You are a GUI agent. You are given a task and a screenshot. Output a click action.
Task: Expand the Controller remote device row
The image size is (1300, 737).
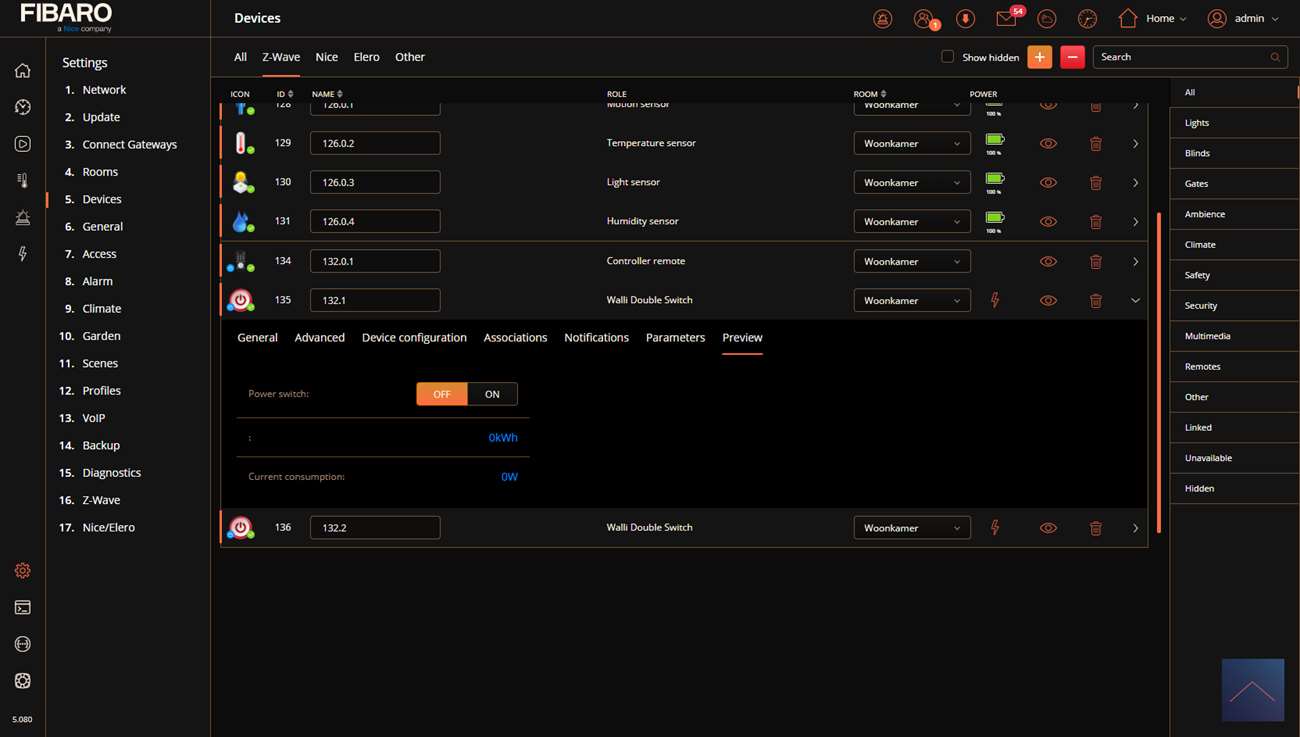click(x=1135, y=261)
